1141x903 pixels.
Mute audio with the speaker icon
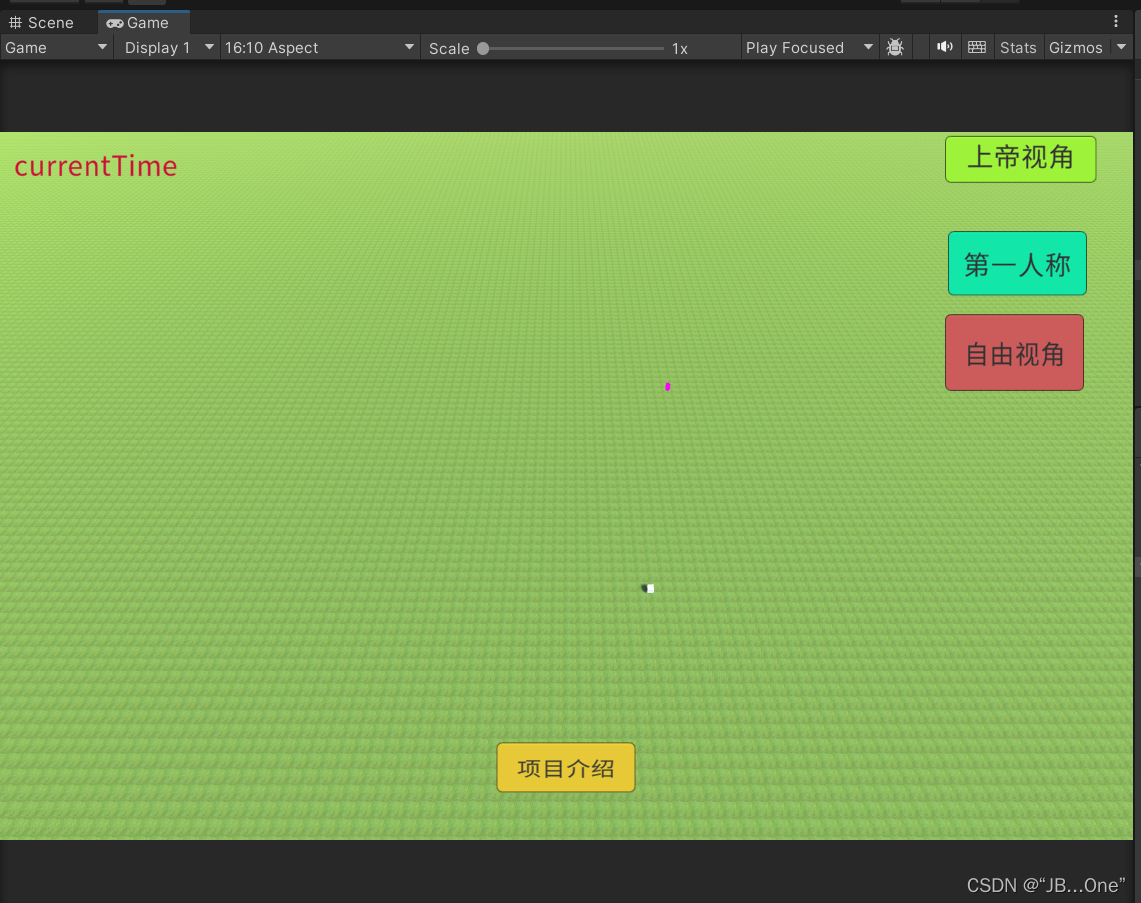point(945,47)
